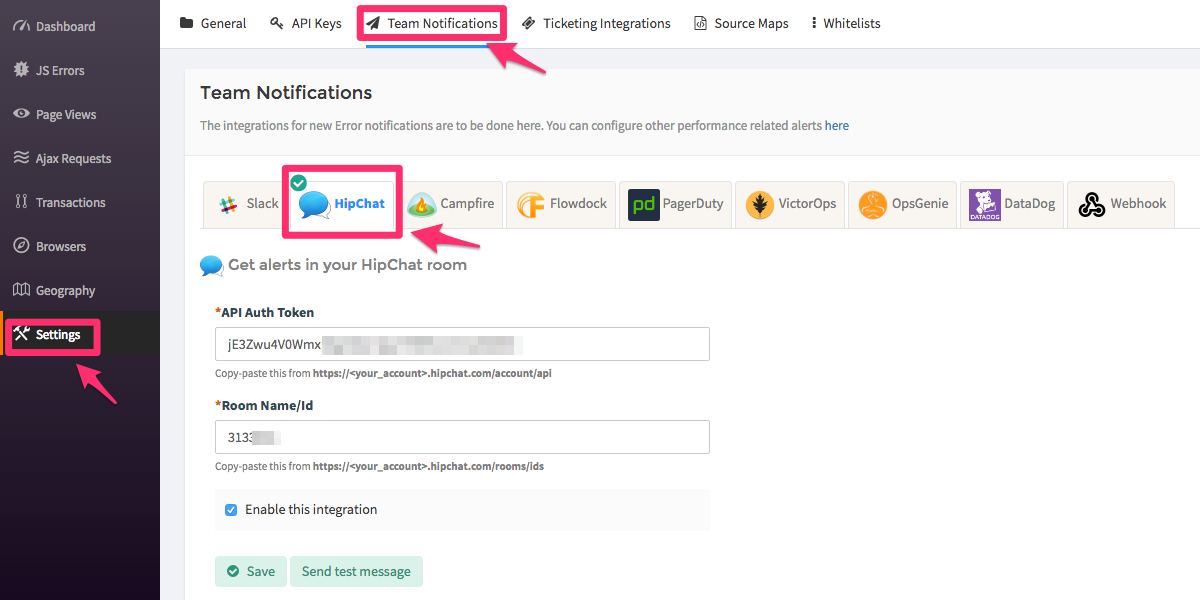
Task: Click the Source Maps file icon
Action: [700, 23]
